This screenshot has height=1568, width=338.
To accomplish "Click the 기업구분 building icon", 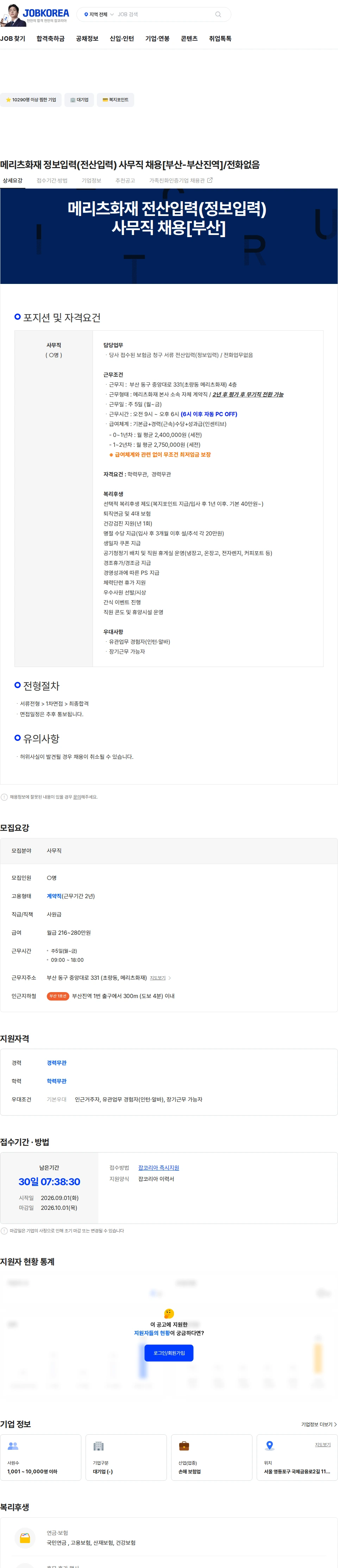I will tap(99, 1446).
